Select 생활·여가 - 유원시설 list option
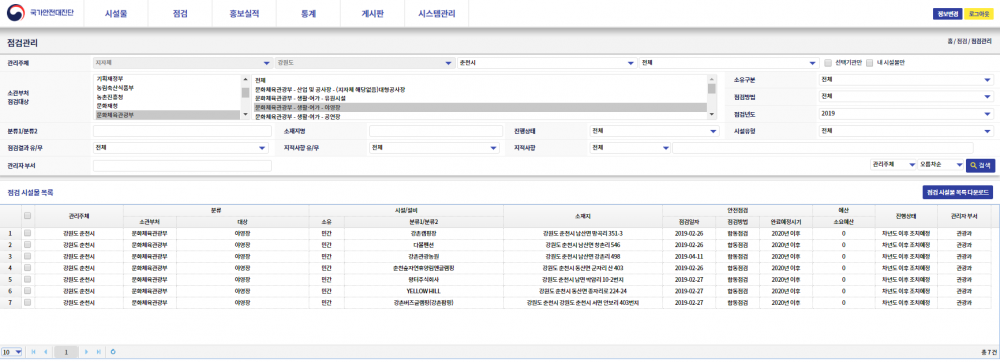 coord(480,99)
